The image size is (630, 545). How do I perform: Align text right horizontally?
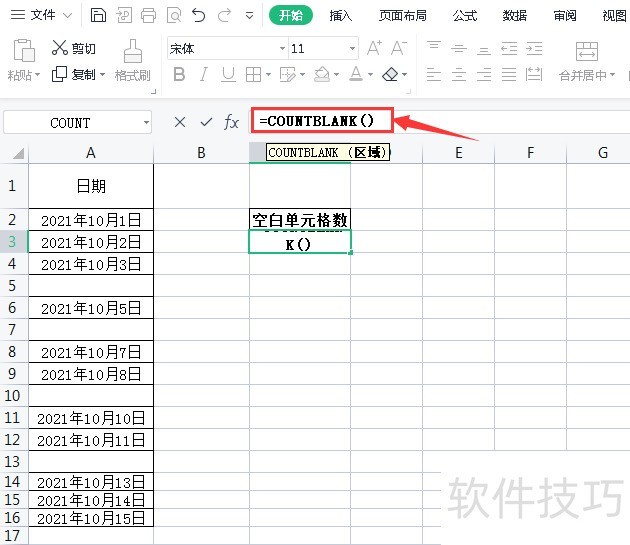coord(484,75)
